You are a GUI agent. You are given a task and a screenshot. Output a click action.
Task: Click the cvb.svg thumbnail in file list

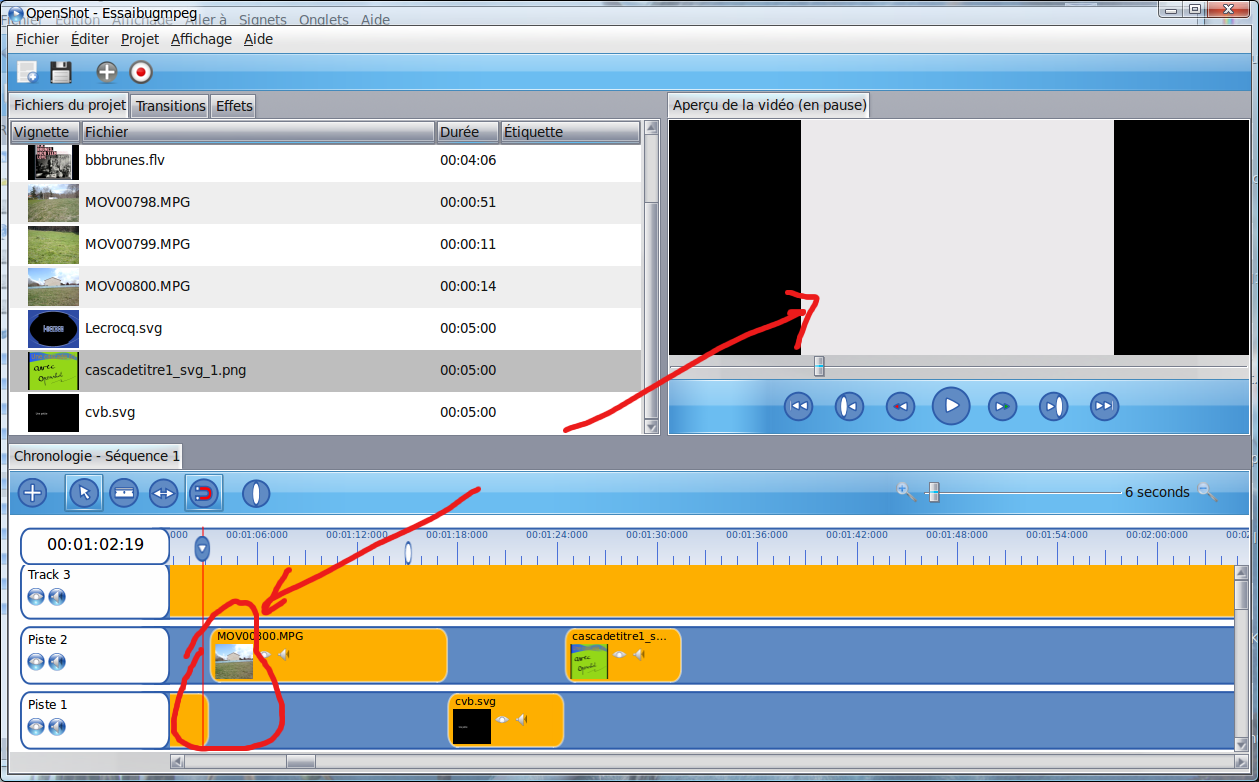(53, 412)
